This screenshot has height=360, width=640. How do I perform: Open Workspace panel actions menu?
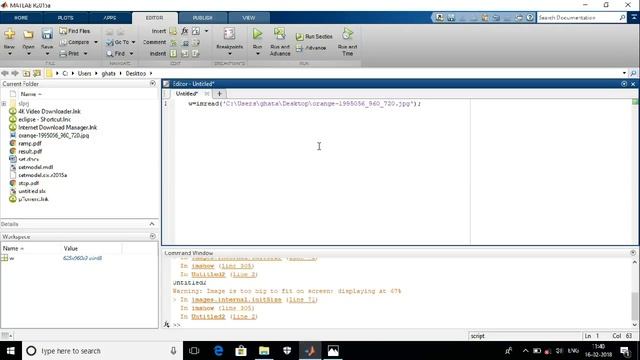(152, 236)
